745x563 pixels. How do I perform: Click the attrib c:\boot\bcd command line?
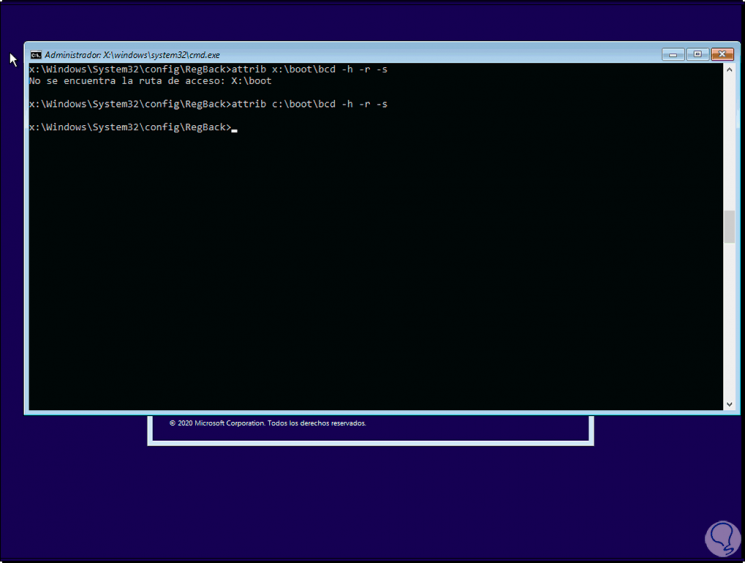tap(208, 104)
